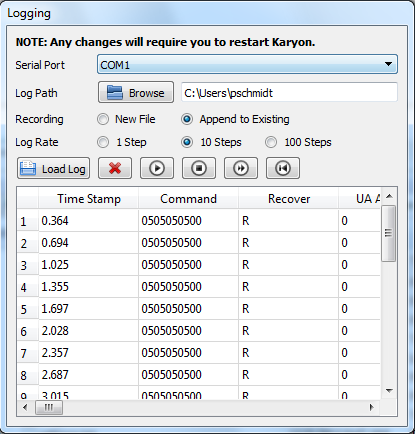
Task: Click the Time Stamp column header
Action: [89, 199]
